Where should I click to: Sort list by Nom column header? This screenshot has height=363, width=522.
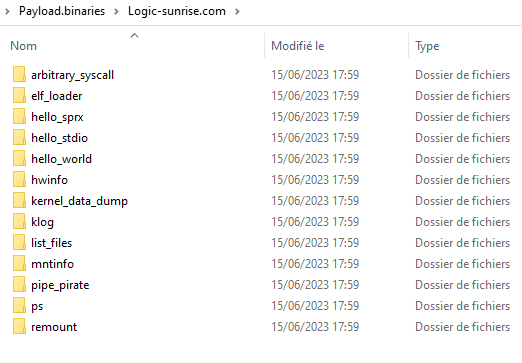tap(23, 46)
